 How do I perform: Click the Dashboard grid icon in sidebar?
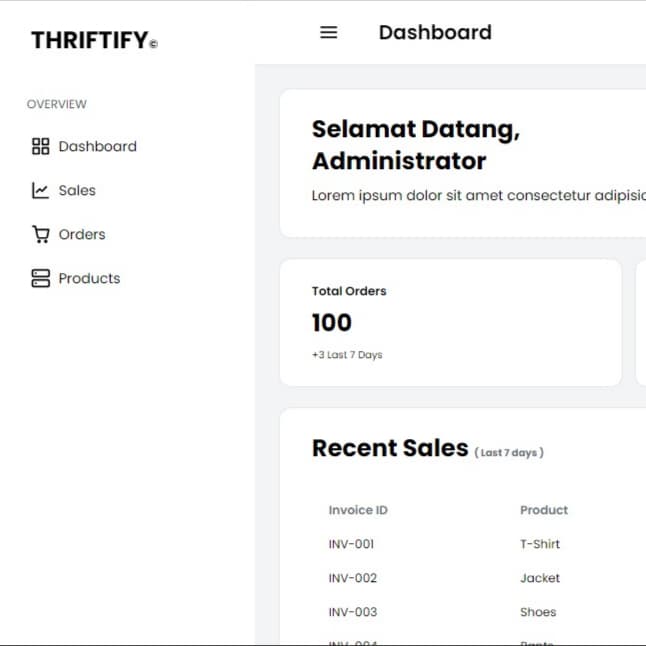[40, 147]
